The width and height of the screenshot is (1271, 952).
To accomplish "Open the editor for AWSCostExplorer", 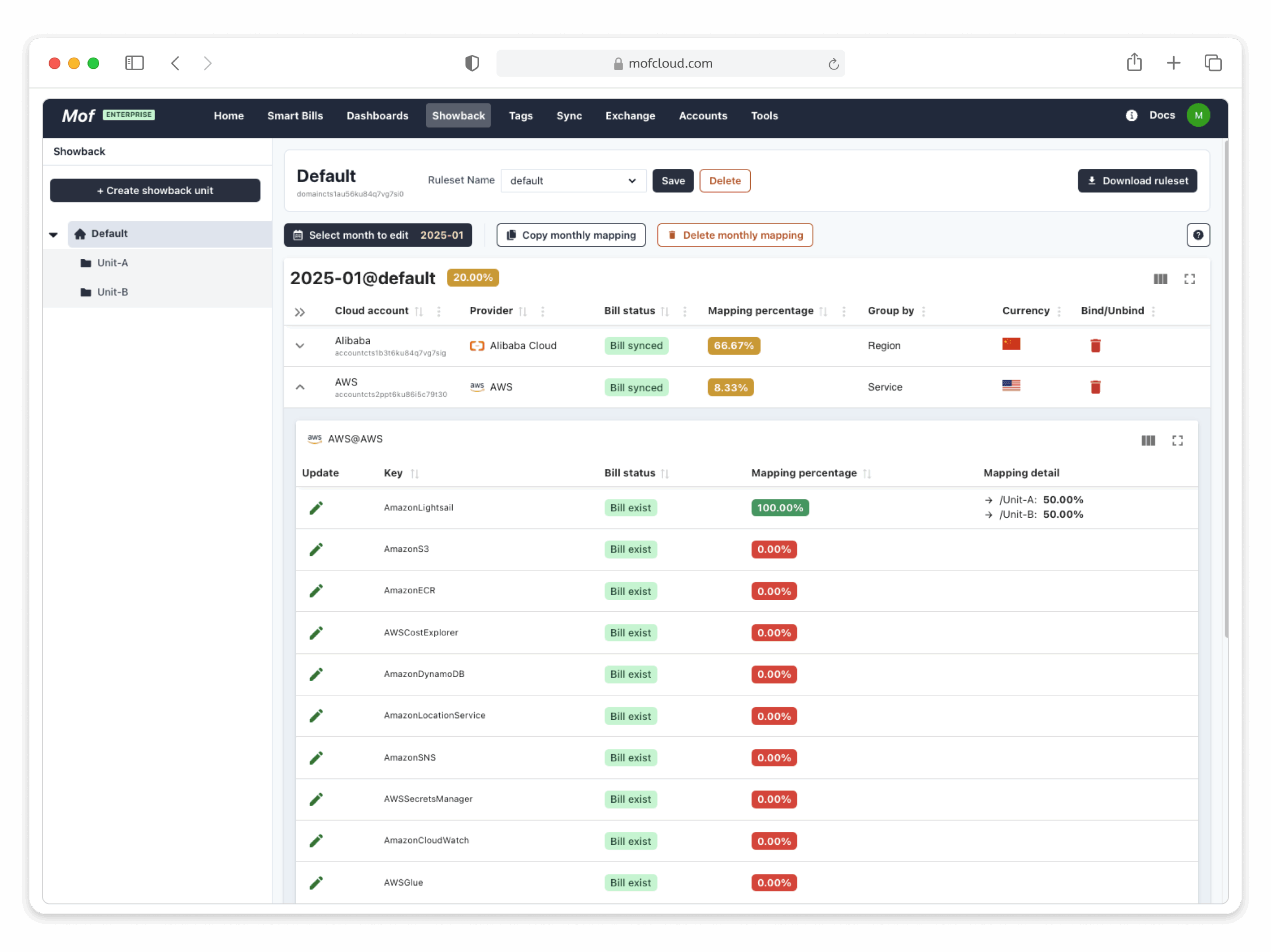I will point(316,633).
